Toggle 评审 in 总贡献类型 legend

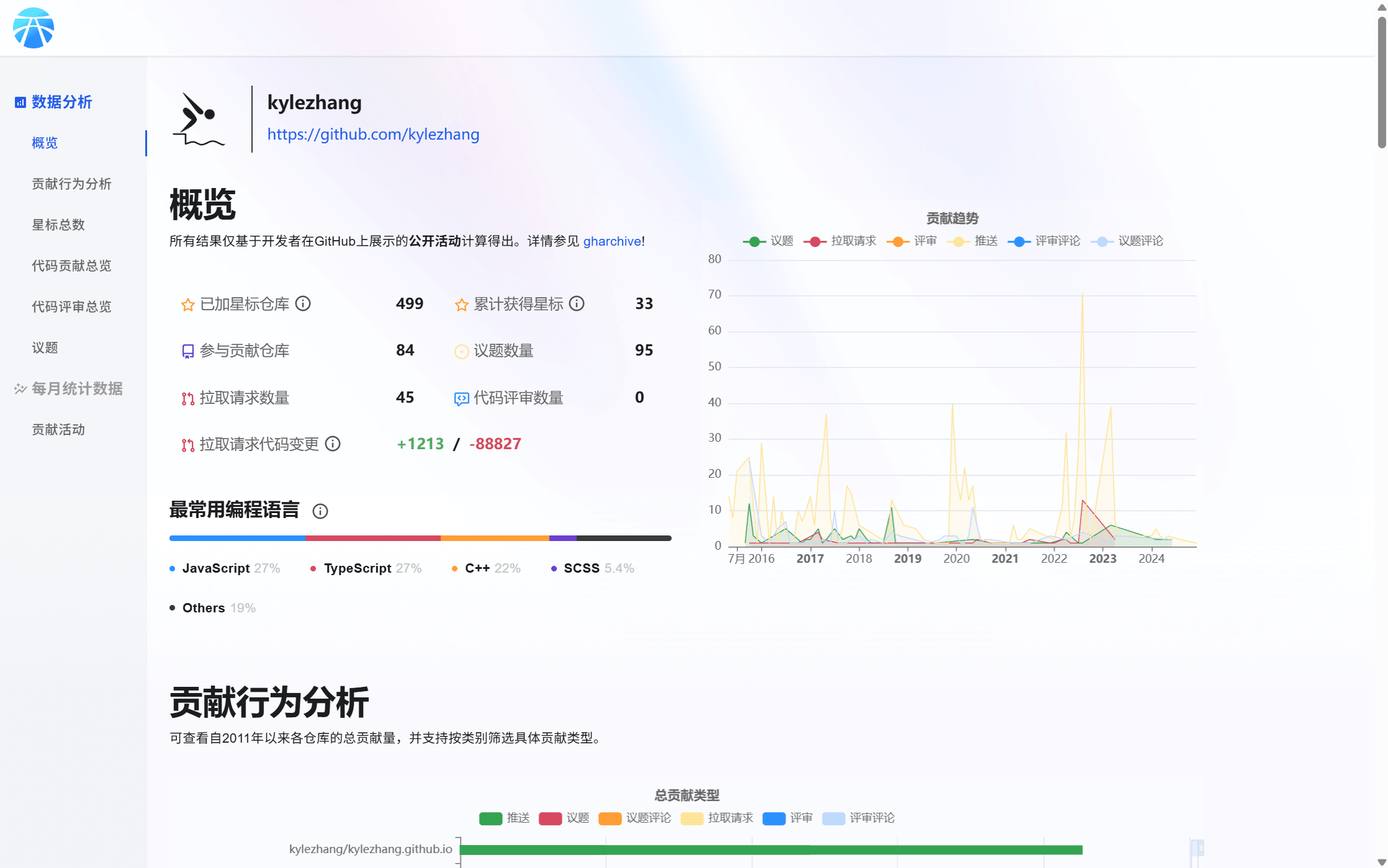(x=787, y=818)
